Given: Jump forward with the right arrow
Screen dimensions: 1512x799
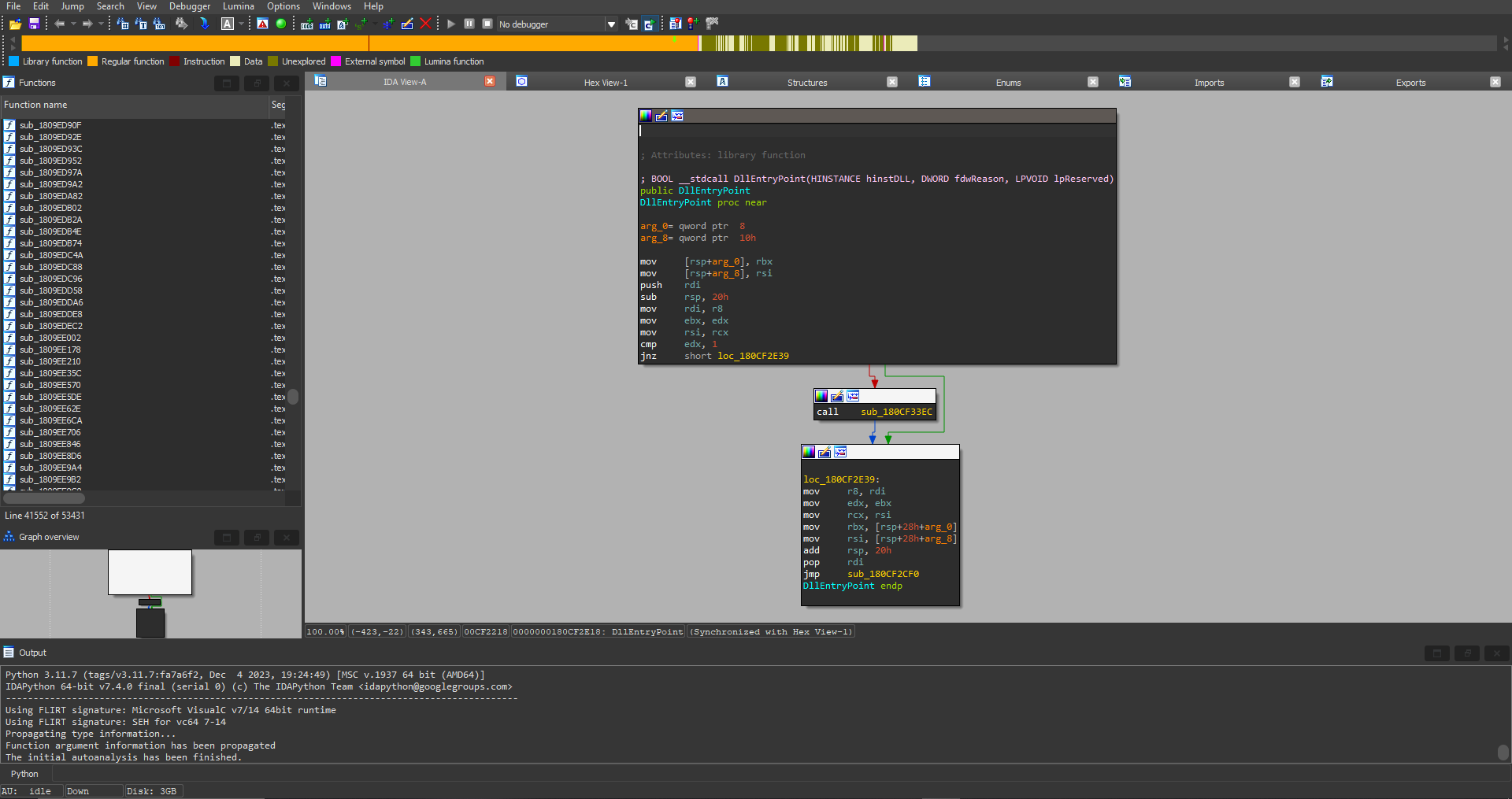Looking at the screenshot, I should (x=87, y=24).
